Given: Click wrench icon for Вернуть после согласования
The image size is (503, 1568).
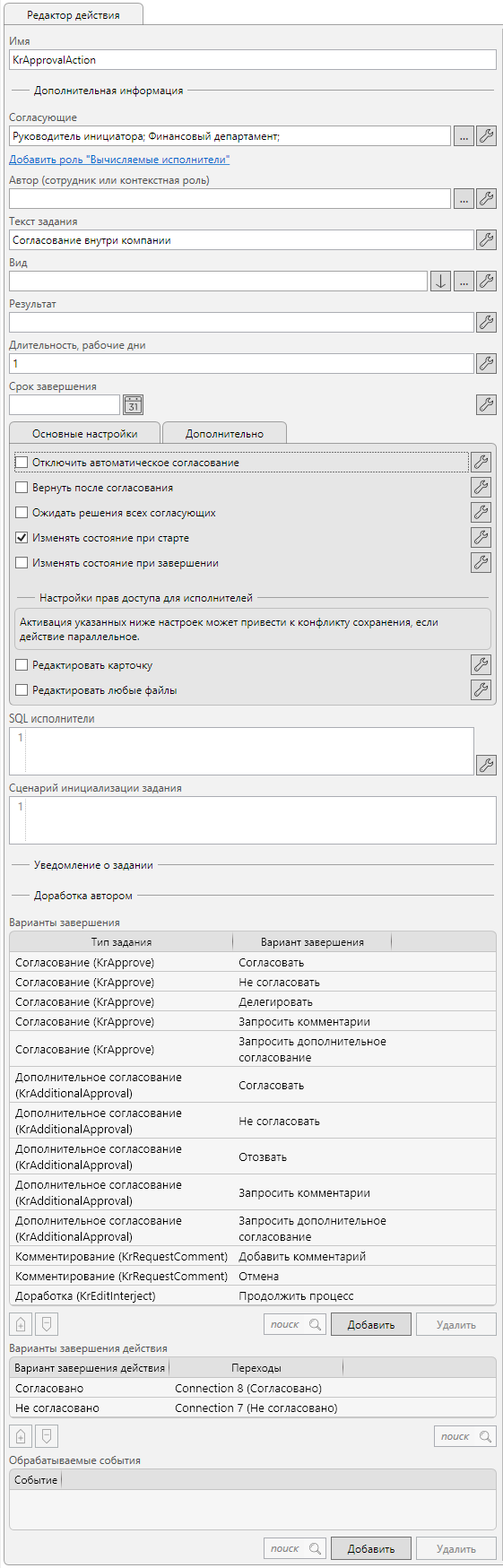Looking at the screenshot, I should coord(481,488).
